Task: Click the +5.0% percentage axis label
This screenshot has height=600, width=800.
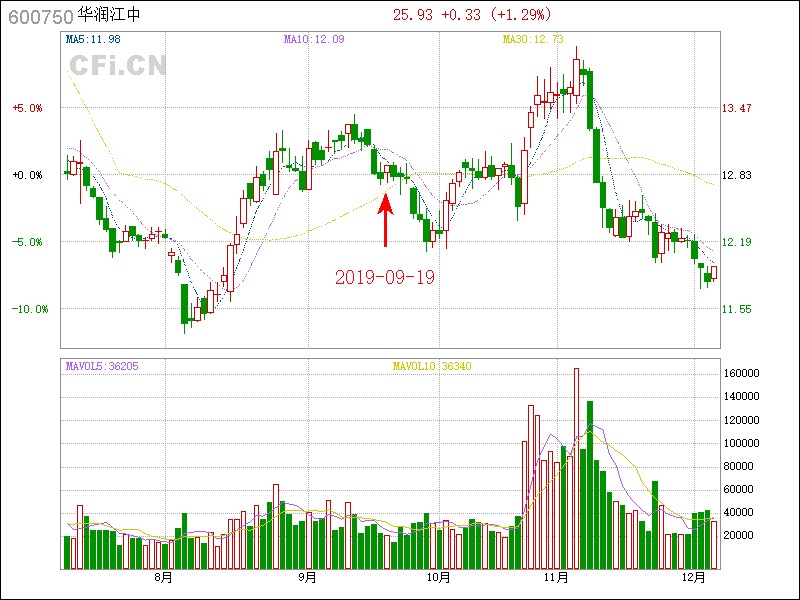Action: (x=27, y=108)
